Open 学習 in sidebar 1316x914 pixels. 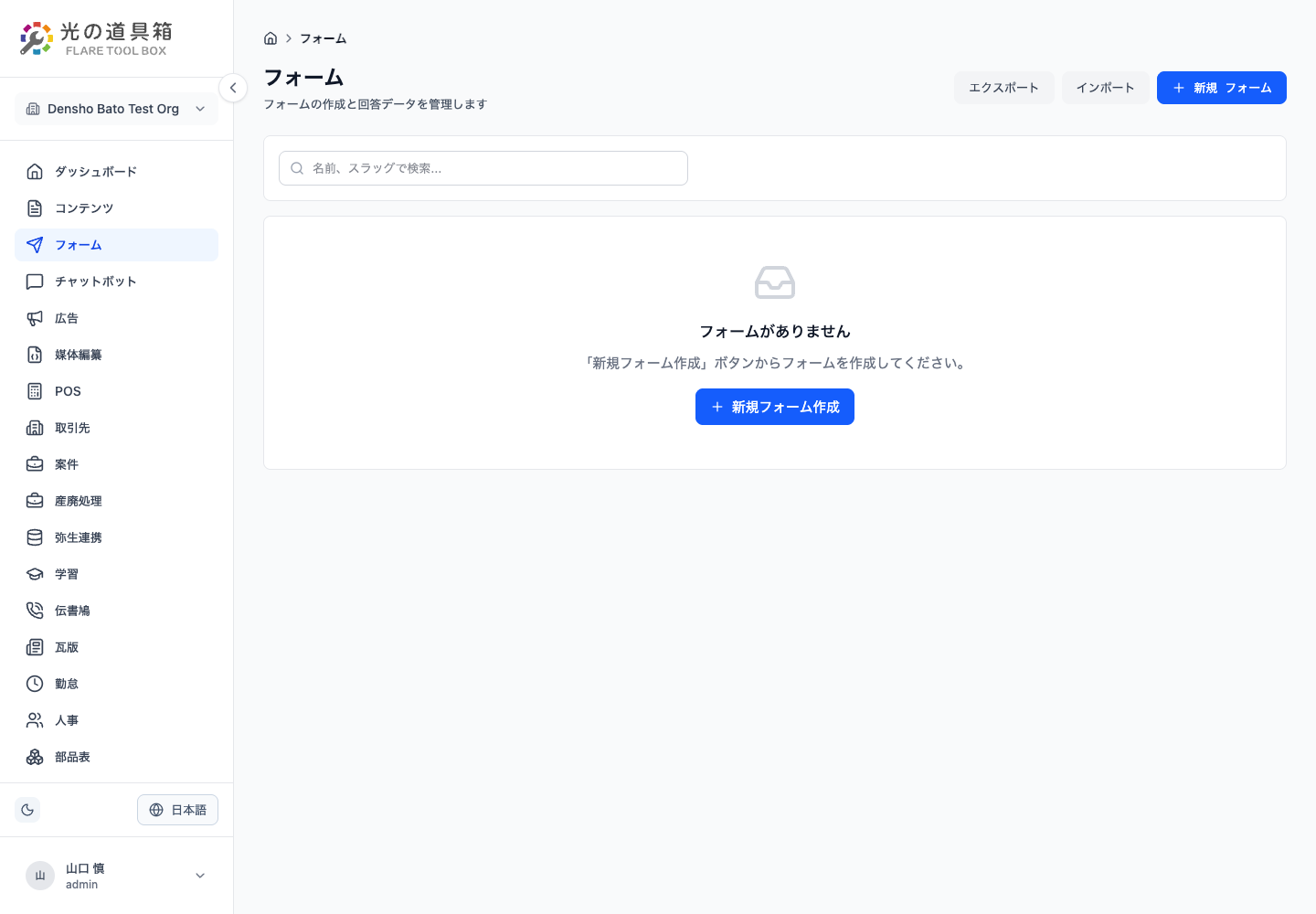[117, 574]
